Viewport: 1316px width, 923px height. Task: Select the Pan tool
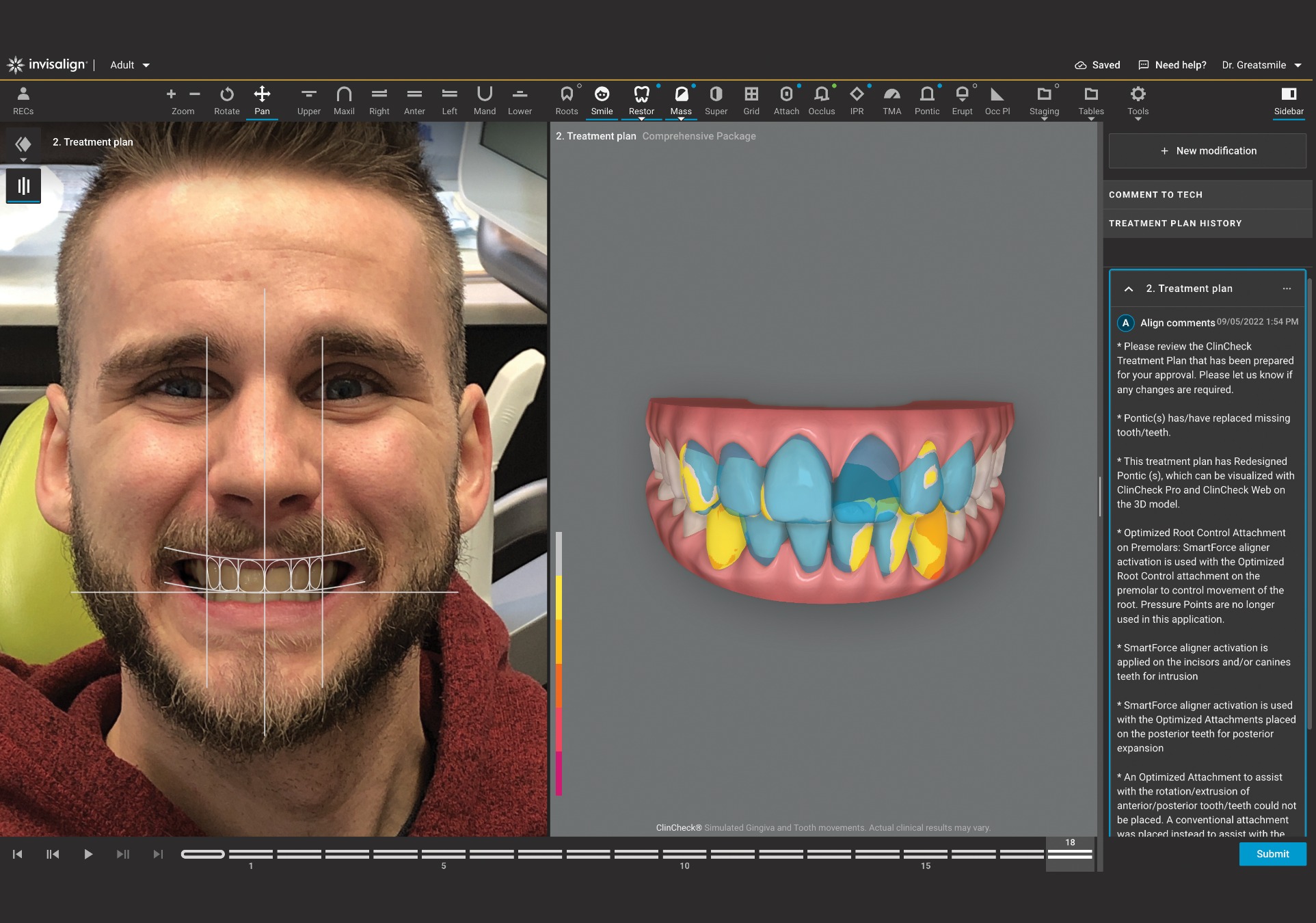tap(263, 100)
